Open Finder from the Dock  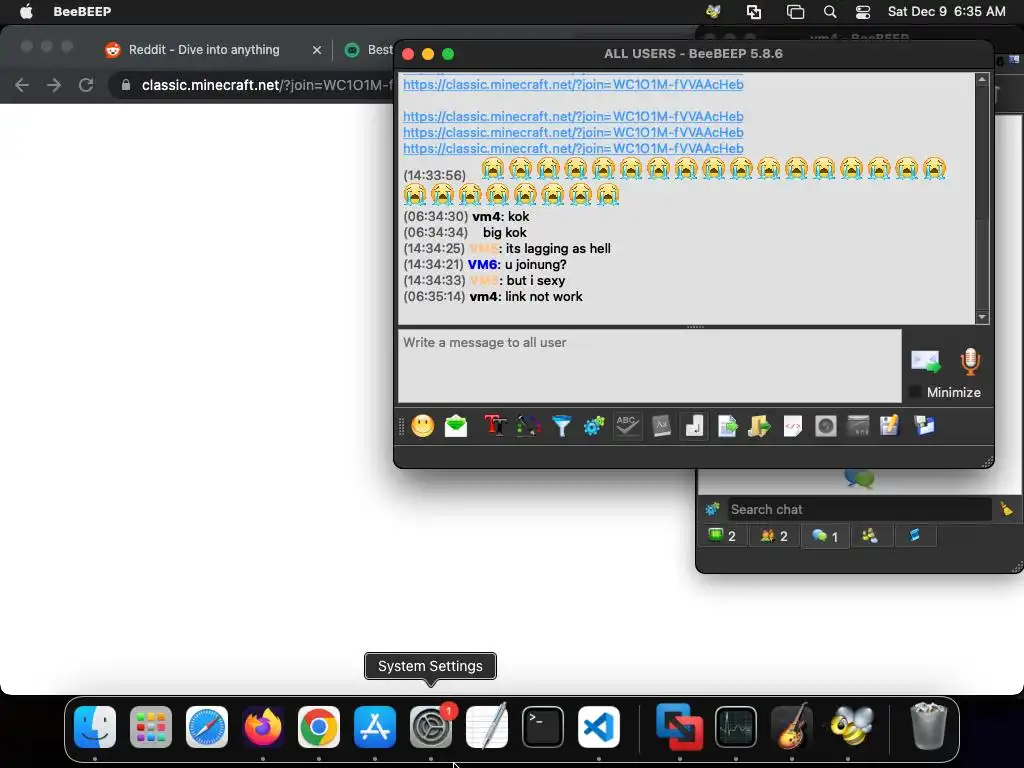tap(95, 727)
